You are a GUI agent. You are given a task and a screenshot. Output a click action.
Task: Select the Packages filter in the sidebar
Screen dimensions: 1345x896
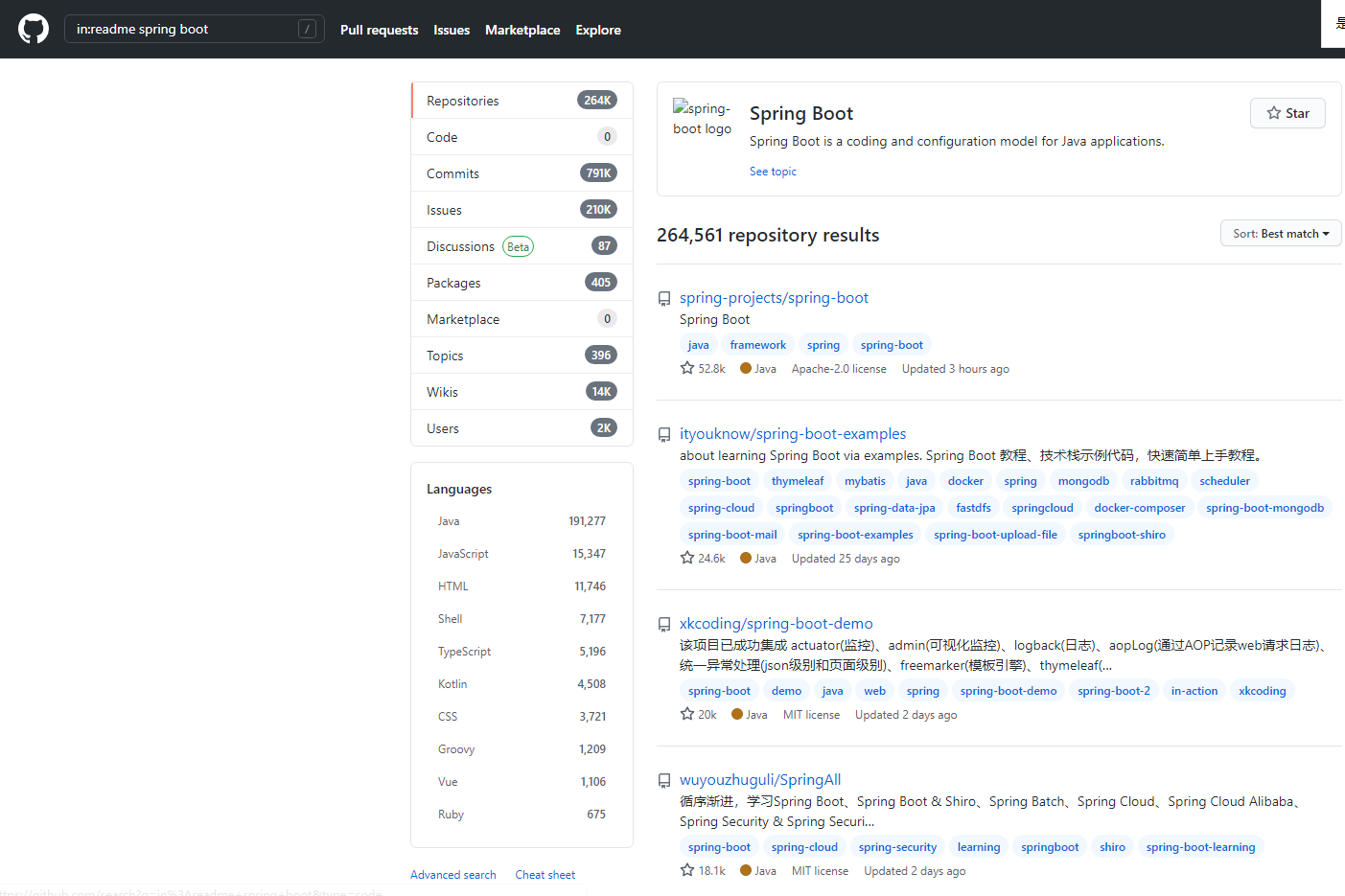point(522,283)
